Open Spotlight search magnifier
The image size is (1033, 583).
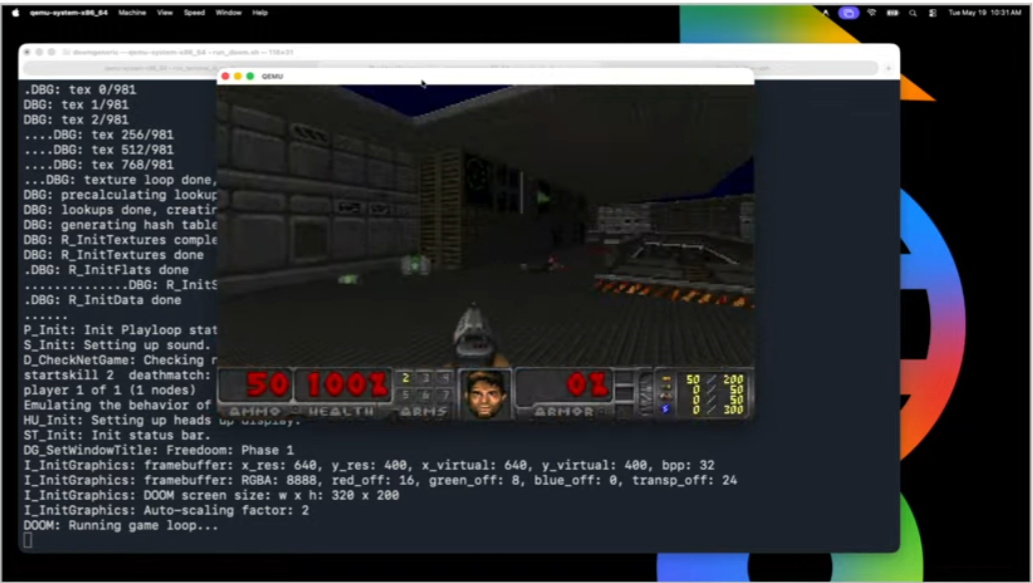pos(912,13)
